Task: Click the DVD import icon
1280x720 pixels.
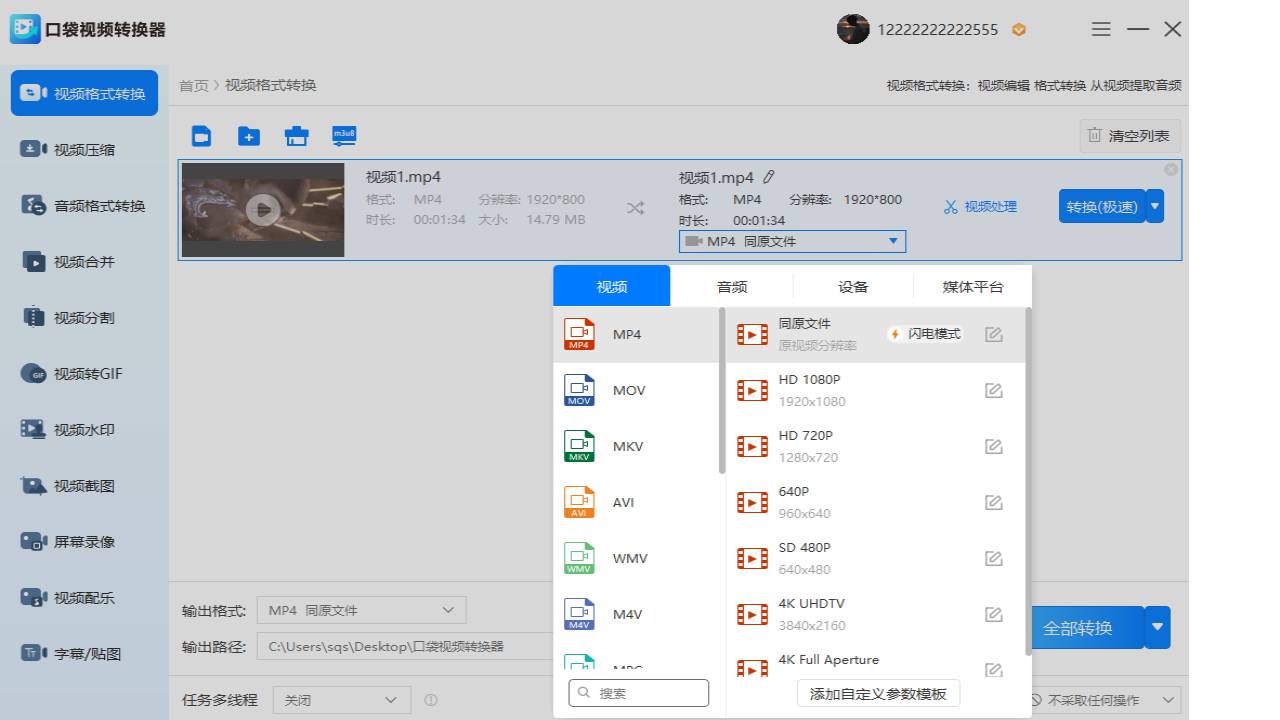Action: tap(296, 135)
